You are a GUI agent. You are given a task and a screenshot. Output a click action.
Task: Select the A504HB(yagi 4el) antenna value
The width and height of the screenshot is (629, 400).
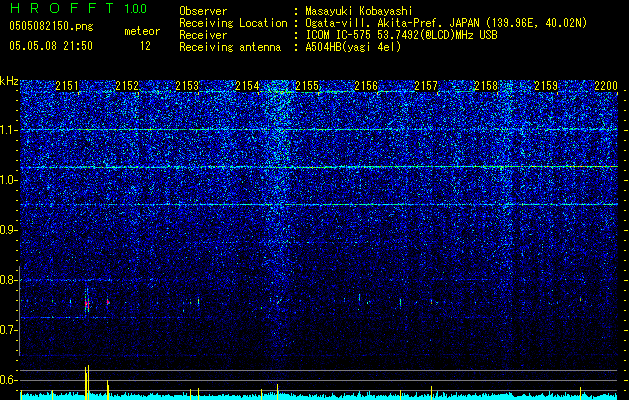click(x=353, y=47)
